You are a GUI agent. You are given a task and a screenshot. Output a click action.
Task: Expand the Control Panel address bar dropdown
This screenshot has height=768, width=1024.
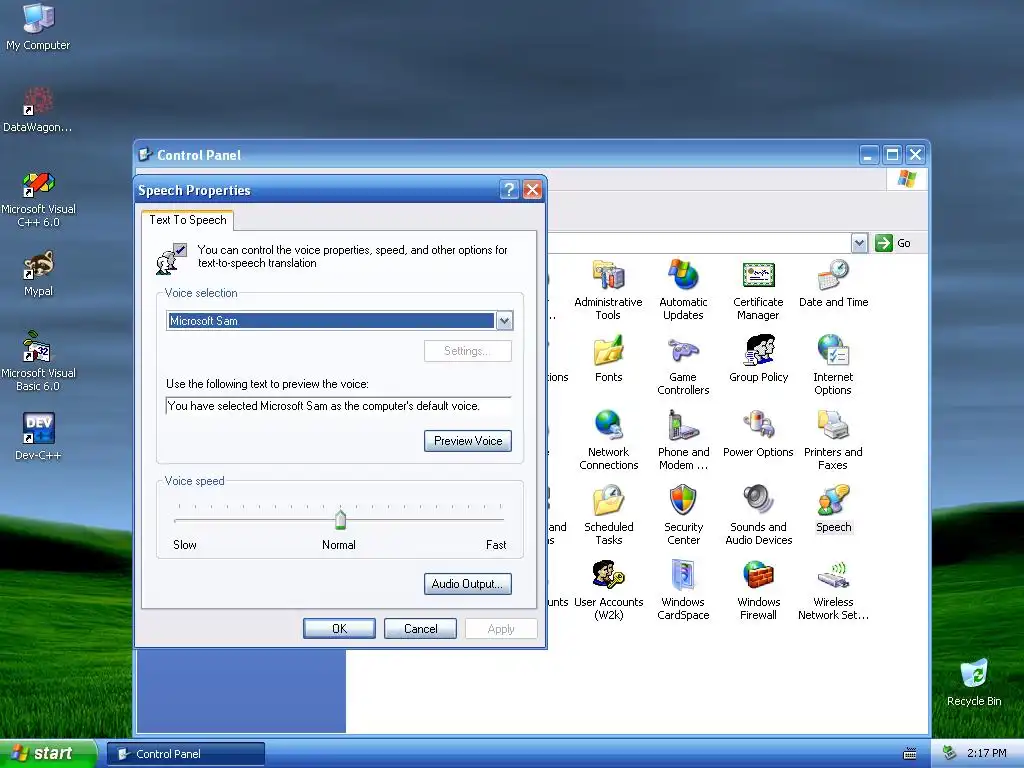pos(859,243)
